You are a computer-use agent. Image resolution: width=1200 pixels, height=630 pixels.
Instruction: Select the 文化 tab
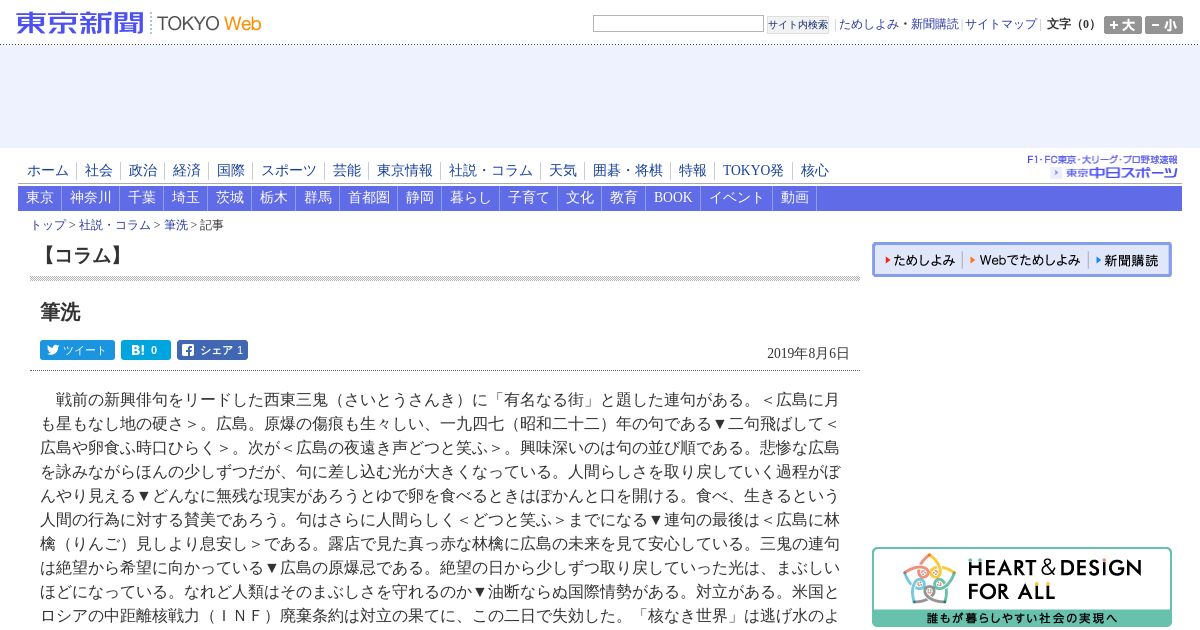coord(580,198)
